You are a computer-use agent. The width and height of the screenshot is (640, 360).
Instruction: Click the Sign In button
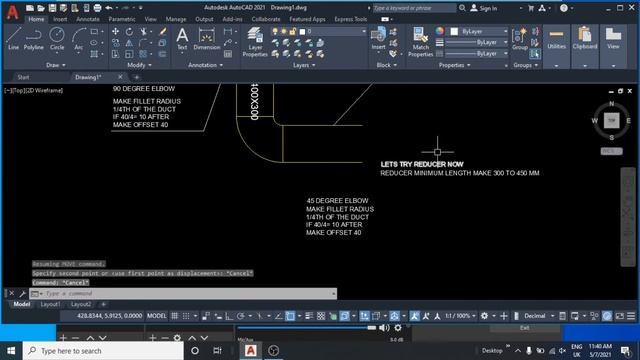click(484, 8)
